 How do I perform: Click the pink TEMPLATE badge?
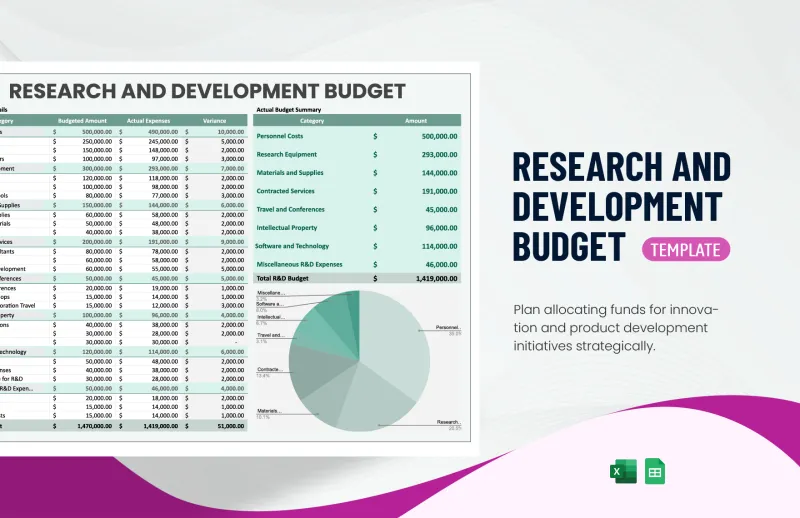click(686, 250)
